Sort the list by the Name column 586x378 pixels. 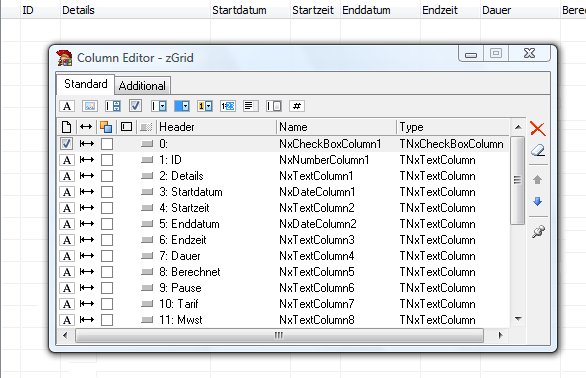[336, 127]
